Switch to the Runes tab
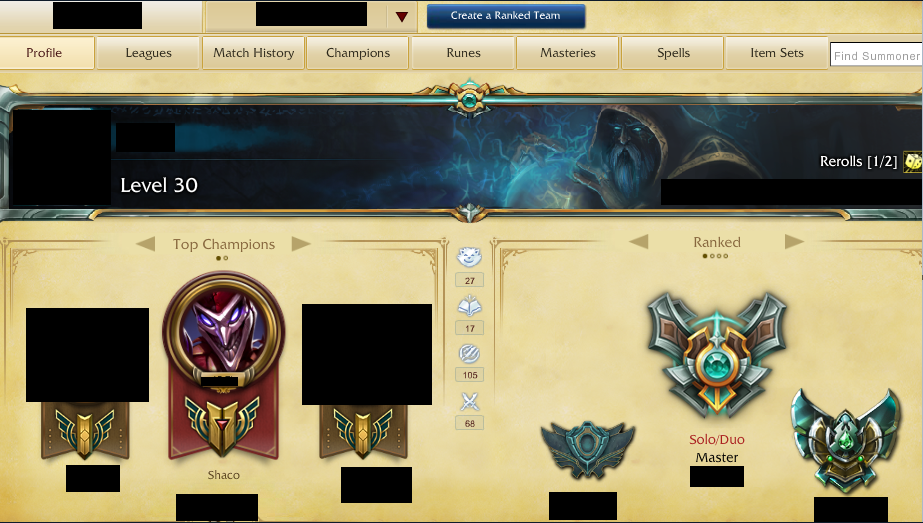 tap(463, 53)
